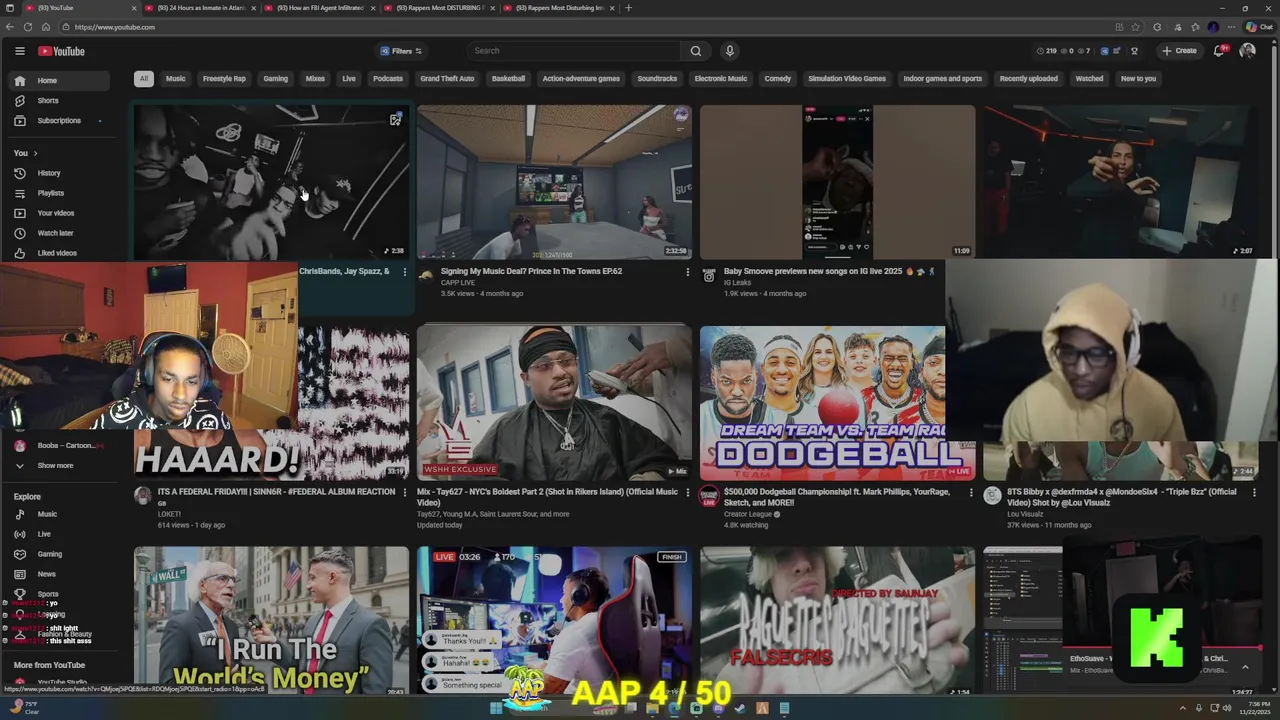The height and width of the screenshot is (720, 1280).
Task: Click the Lou Visualz channel avatar
Action: [992, 496]
